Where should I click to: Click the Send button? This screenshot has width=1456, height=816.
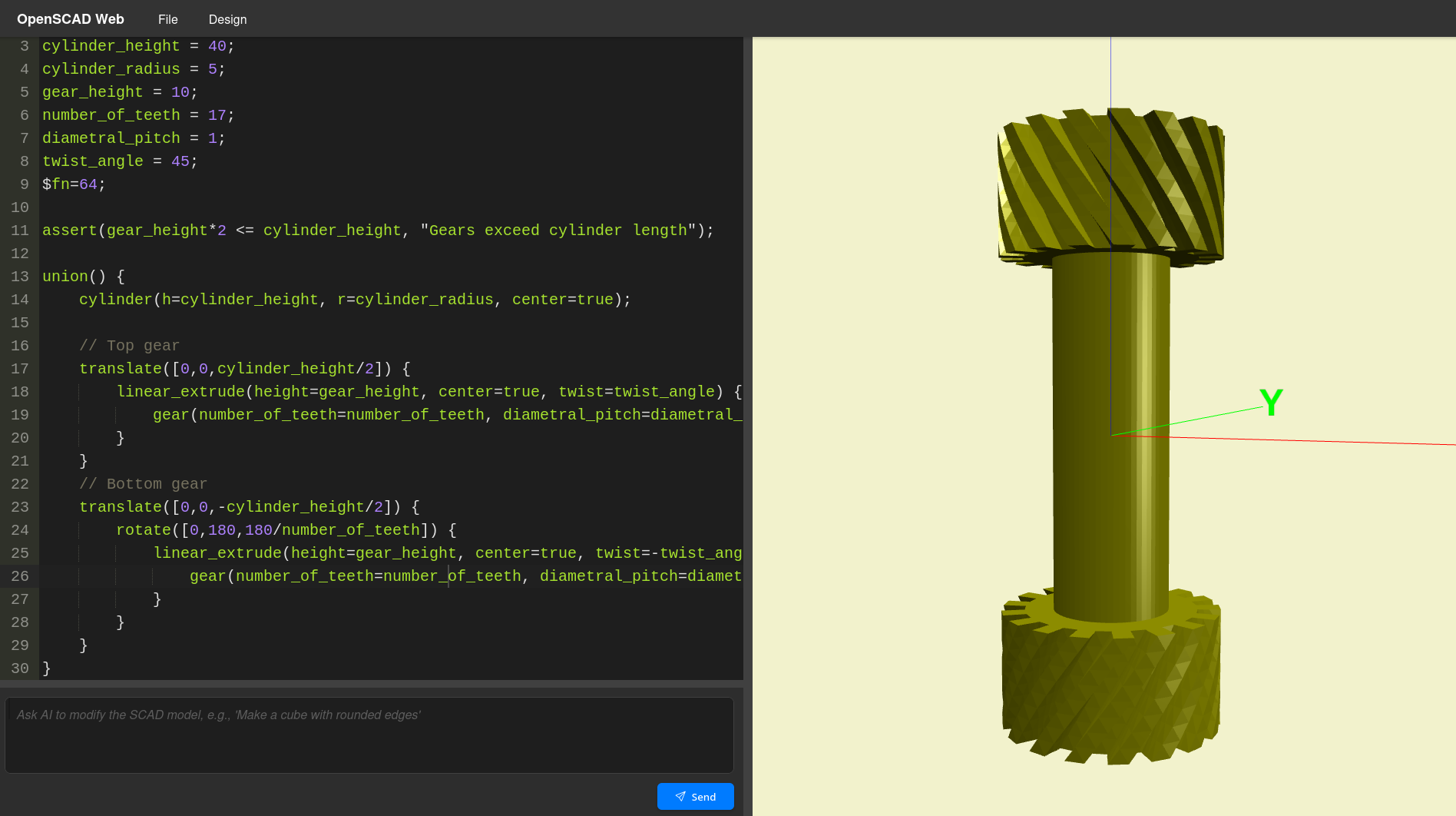coord(695,797)
